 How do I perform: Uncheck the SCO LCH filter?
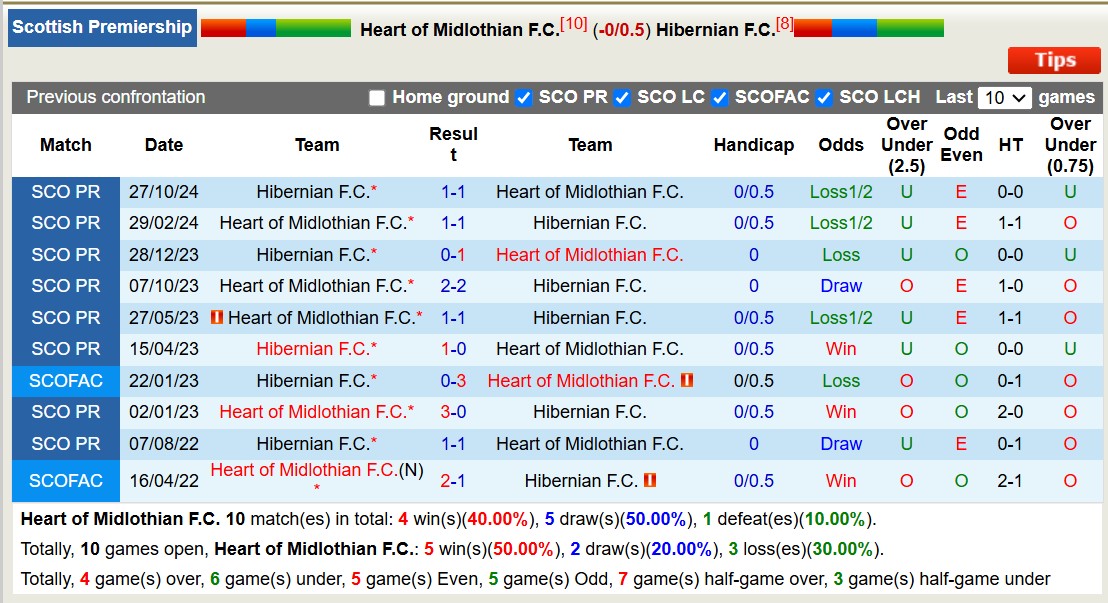[824, 98]
